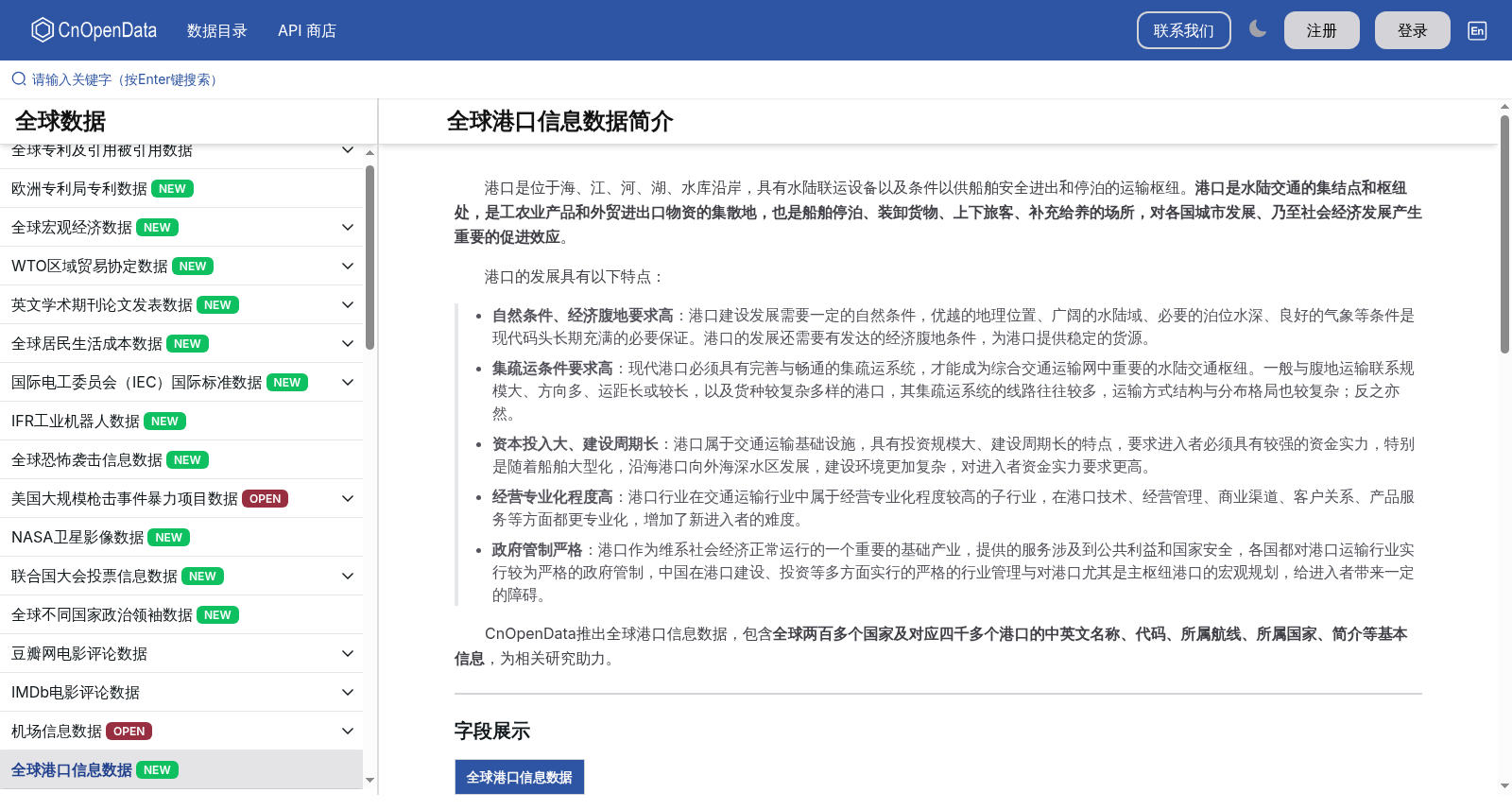Image resolution: width=1512 pixels, height=810 pixels.
Task: Toggle dark mode with the moon icon
Action: pos(1258,29)
